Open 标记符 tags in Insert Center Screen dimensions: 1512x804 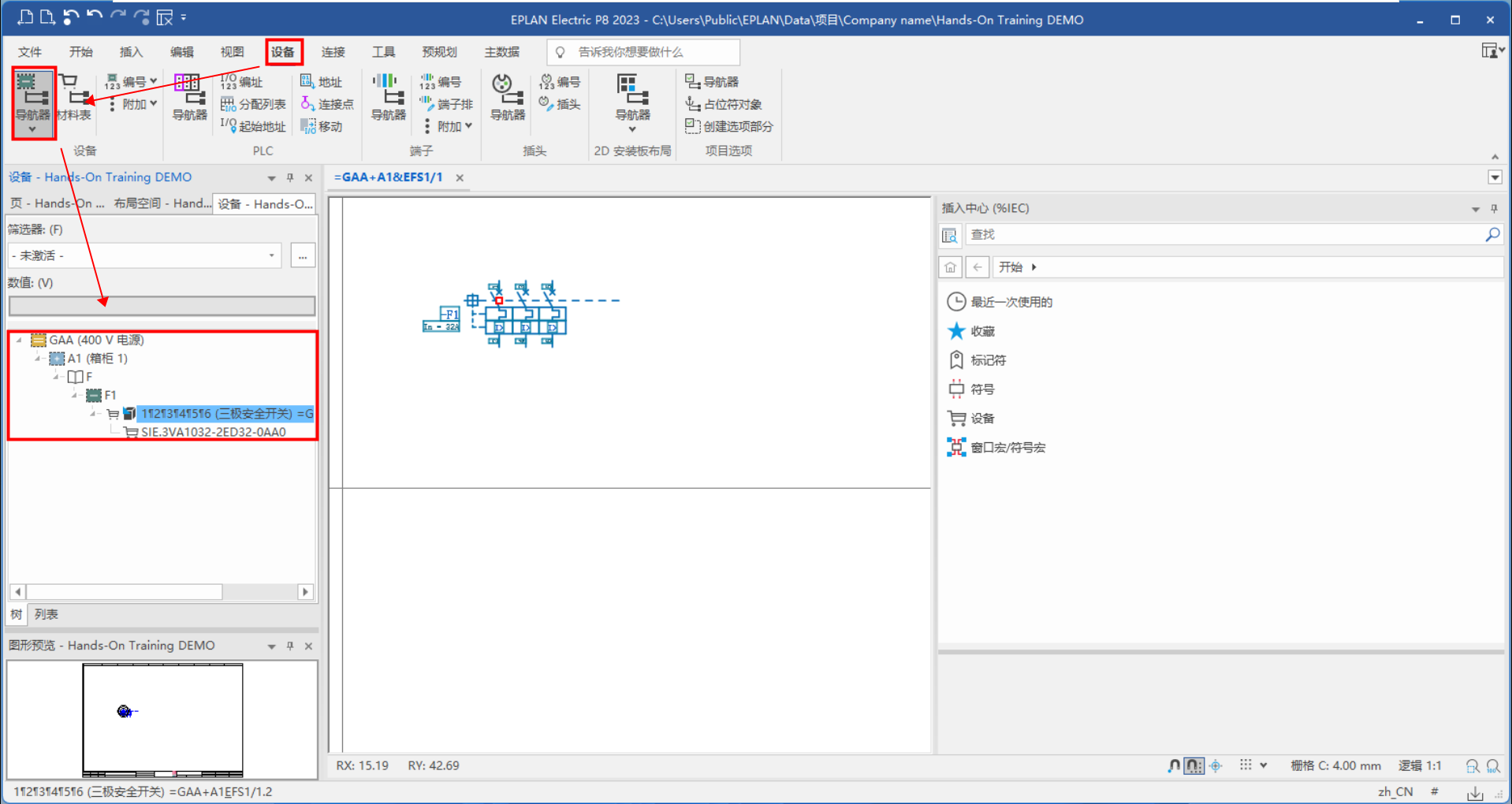977,360
